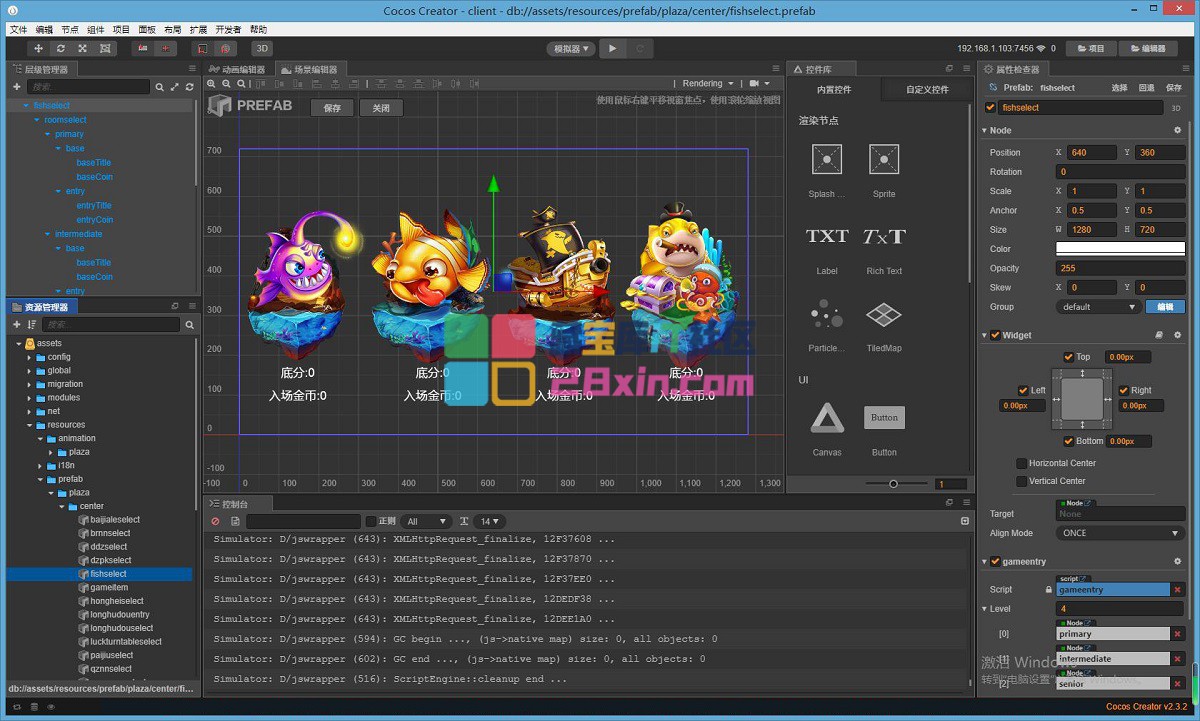Toggle the 3D view mode button

261,48
